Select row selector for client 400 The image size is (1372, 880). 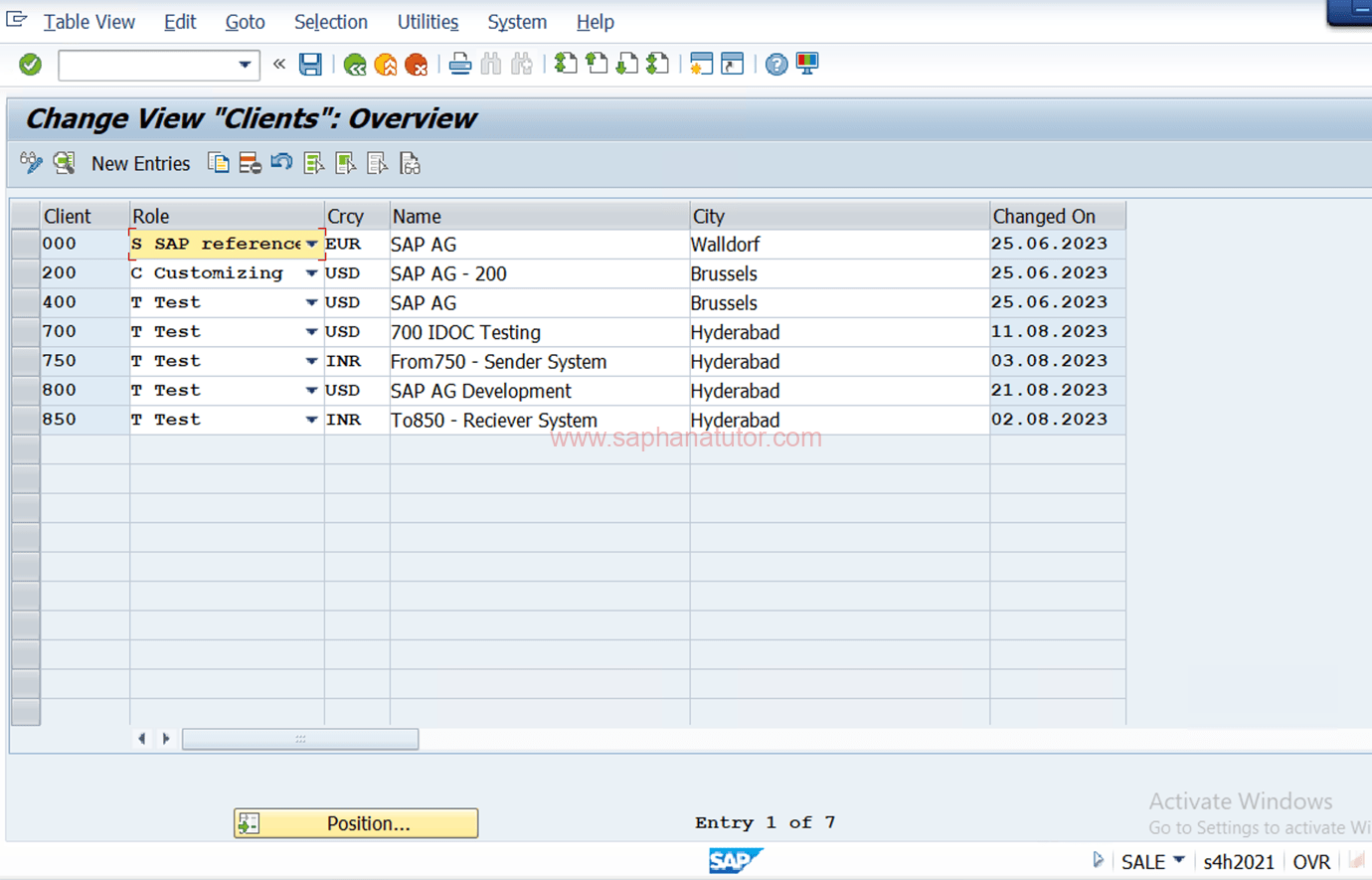coord(26,302)
